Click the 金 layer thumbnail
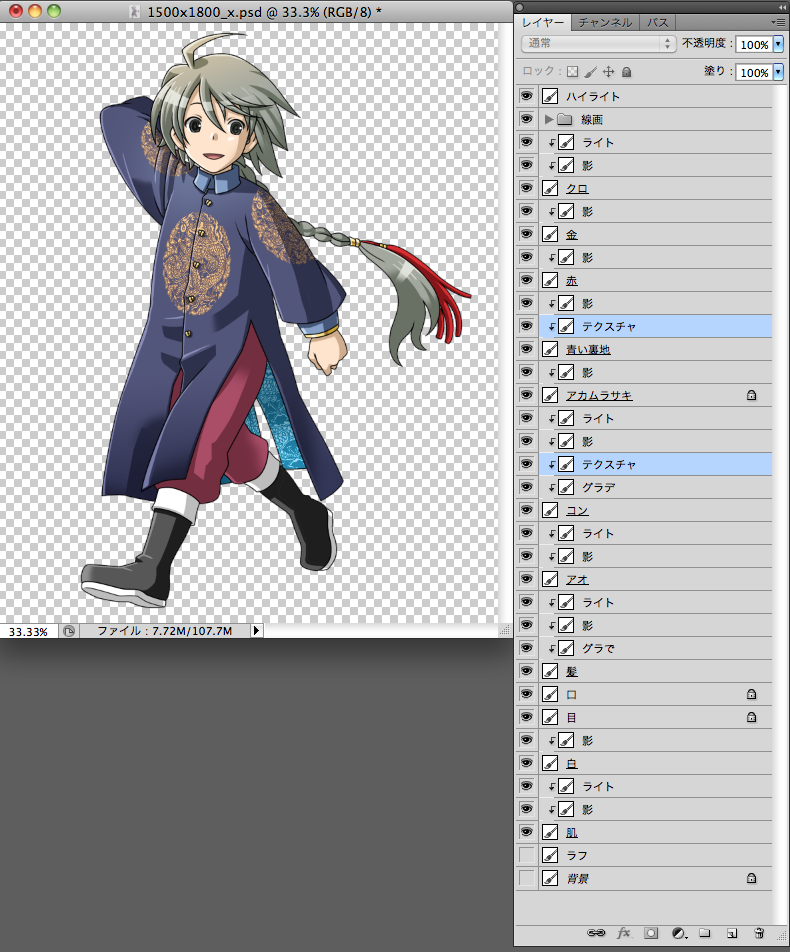 click(550, 234)
